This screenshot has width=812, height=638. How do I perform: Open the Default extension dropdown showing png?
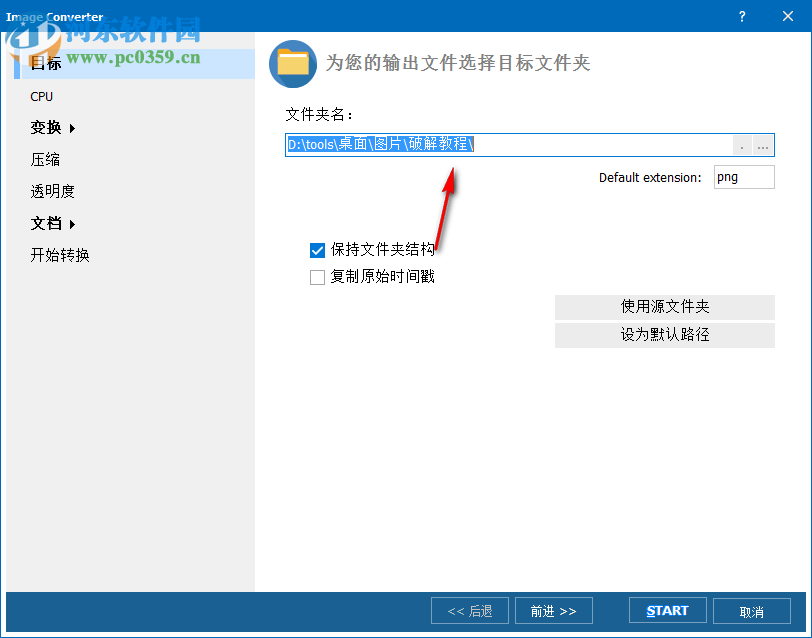click(x=744, y=176)
